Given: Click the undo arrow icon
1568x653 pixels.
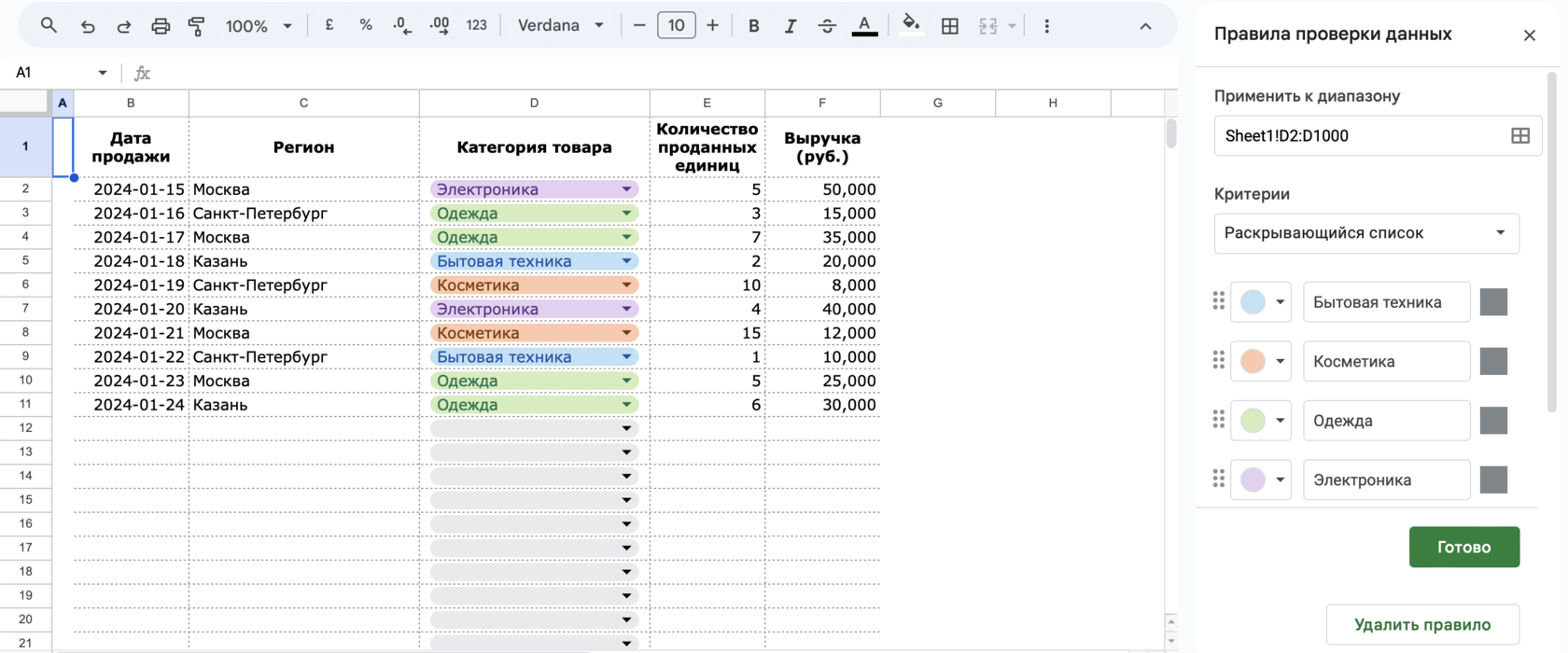Looking at the screenshot, I should 88,26.
